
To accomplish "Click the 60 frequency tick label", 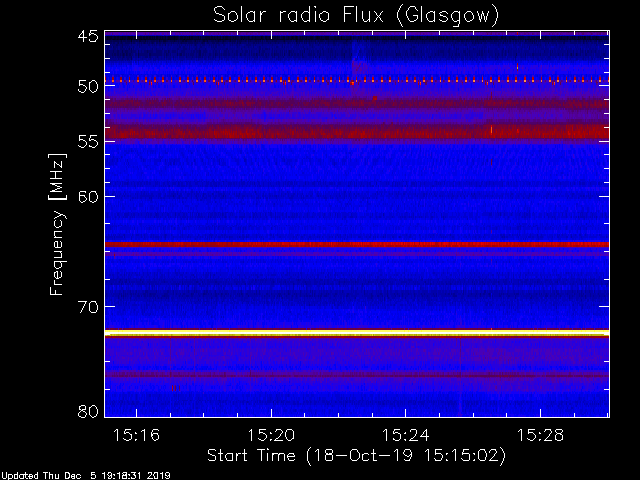I will [x=88, y=197].
